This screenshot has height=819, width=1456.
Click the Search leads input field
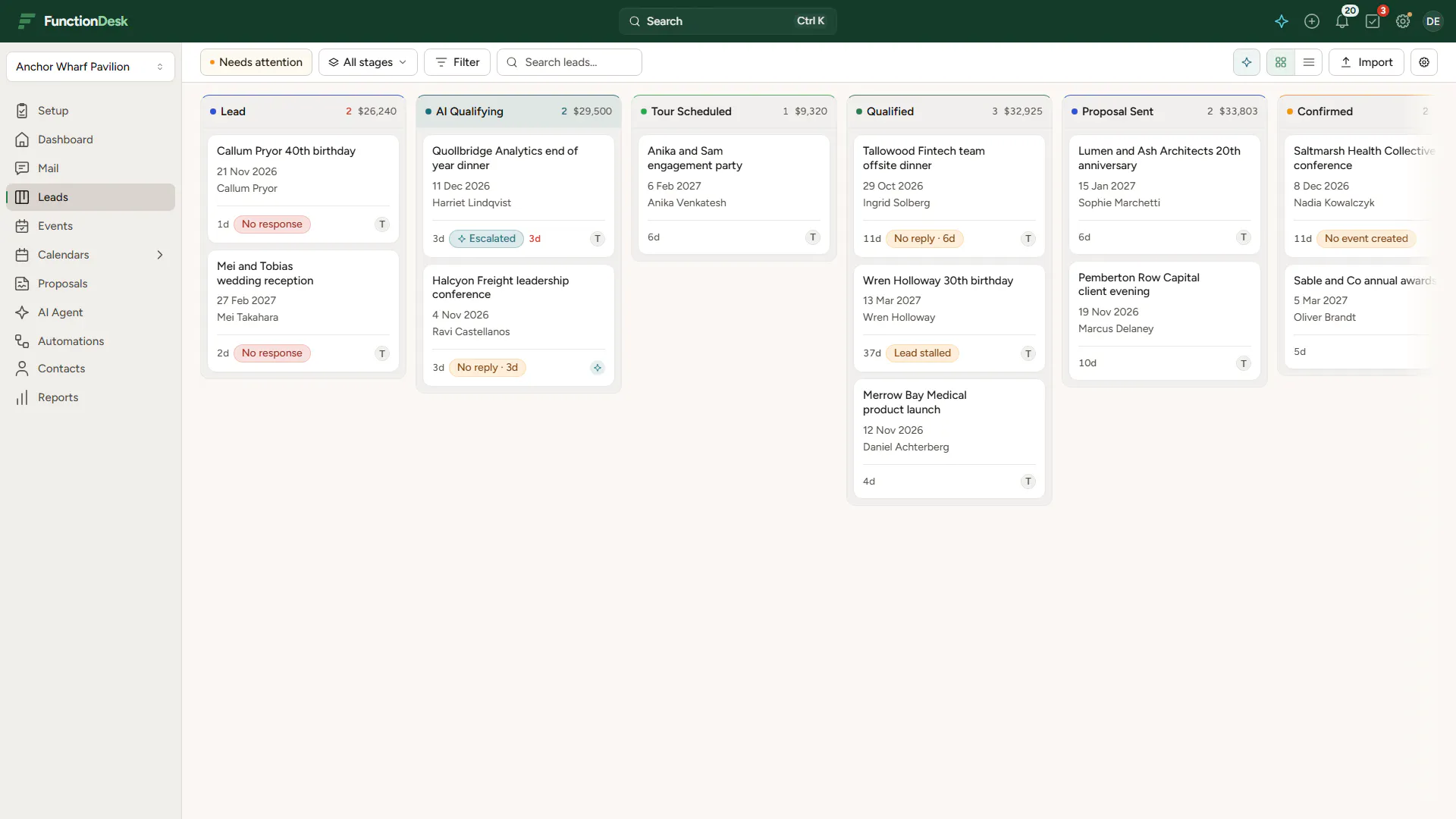[570, 62]
